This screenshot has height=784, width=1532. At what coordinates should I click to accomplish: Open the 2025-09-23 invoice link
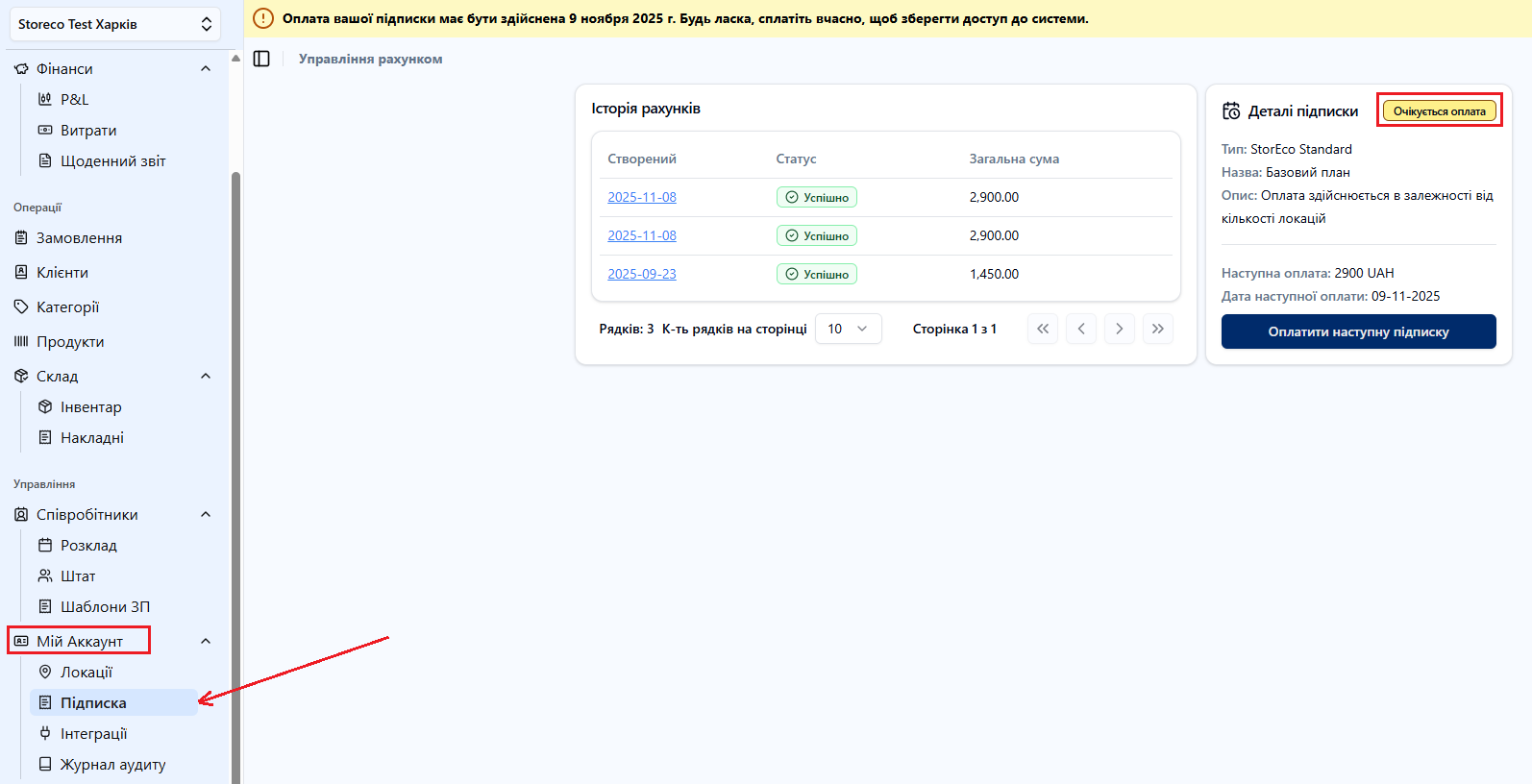tap(642, 274)
